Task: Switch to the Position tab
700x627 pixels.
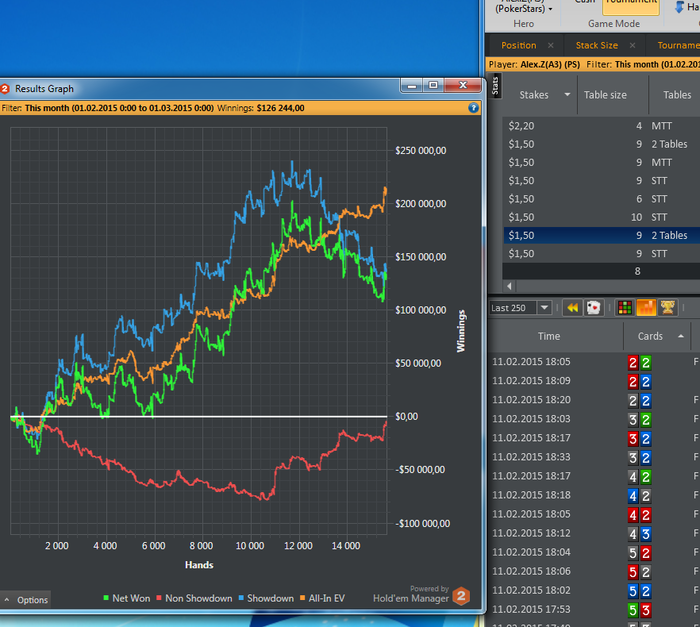Action: point(518,45)
